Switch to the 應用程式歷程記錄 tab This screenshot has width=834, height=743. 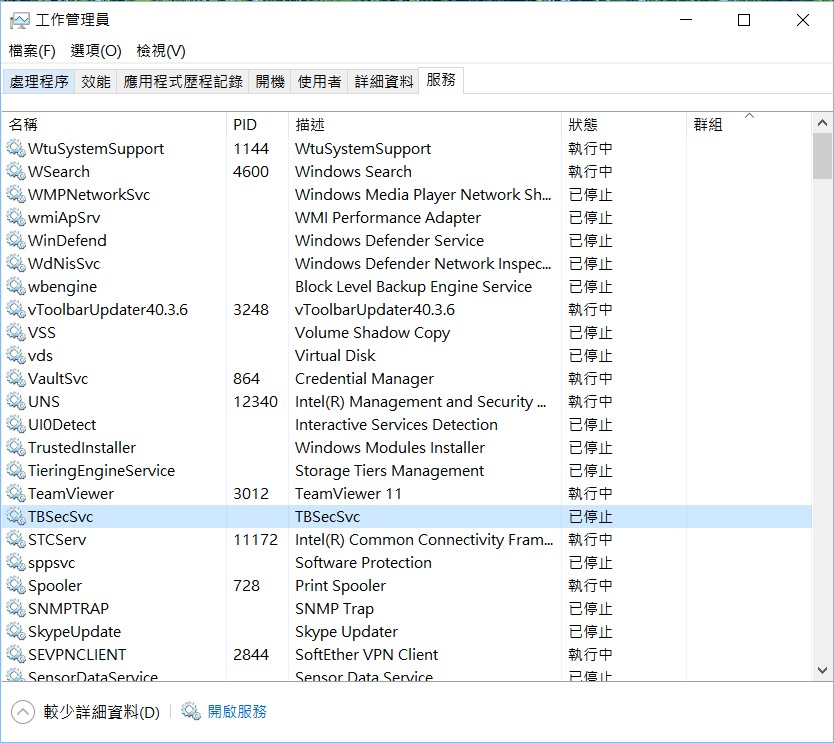[183, 81]
